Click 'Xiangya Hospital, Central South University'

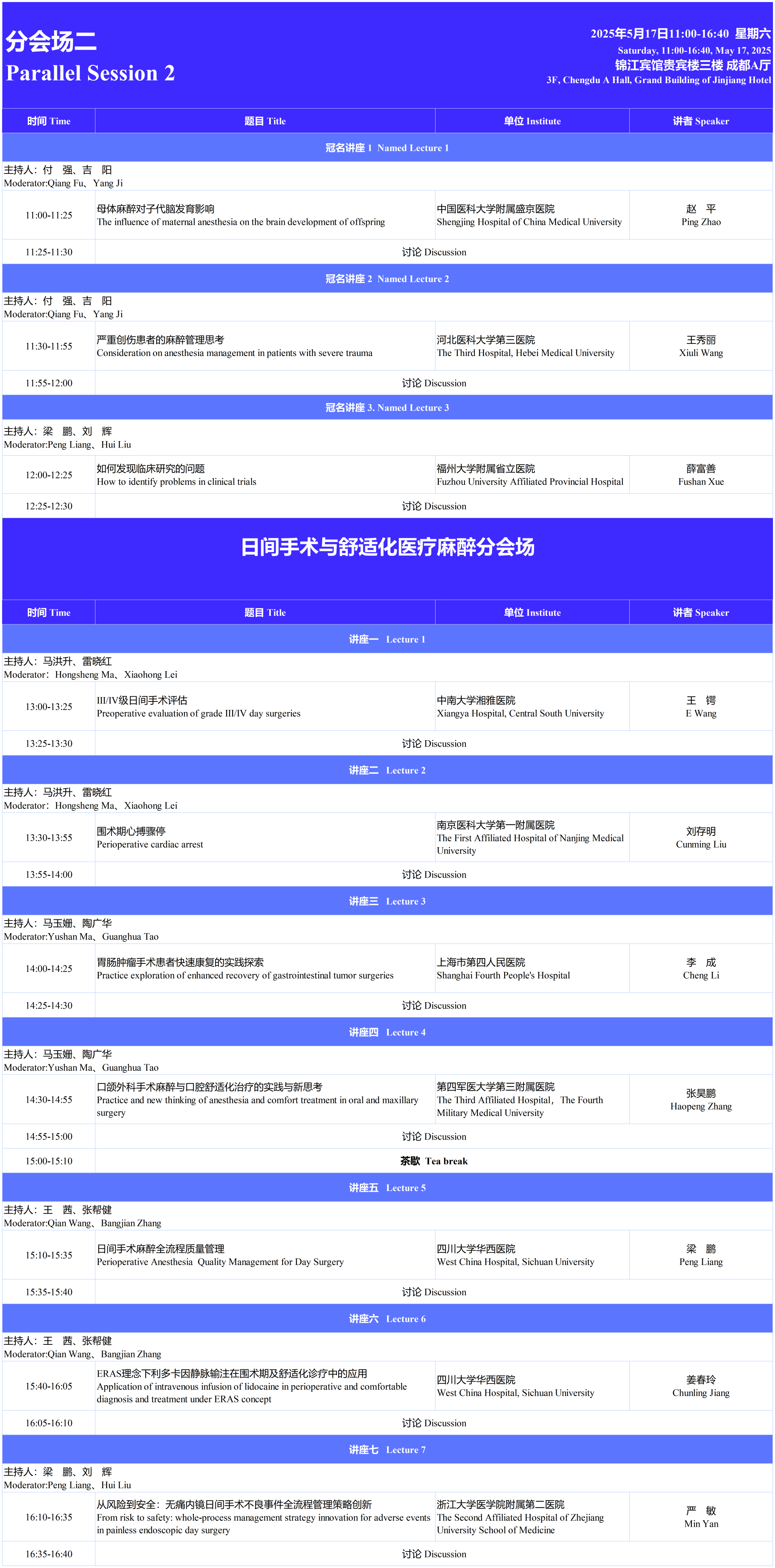520,714
